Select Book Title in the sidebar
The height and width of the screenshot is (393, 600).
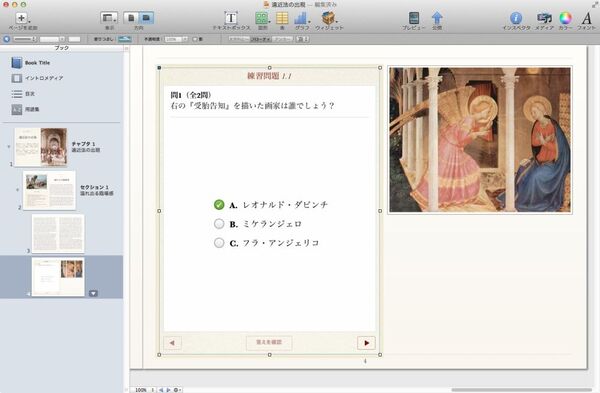coord(37,63)
